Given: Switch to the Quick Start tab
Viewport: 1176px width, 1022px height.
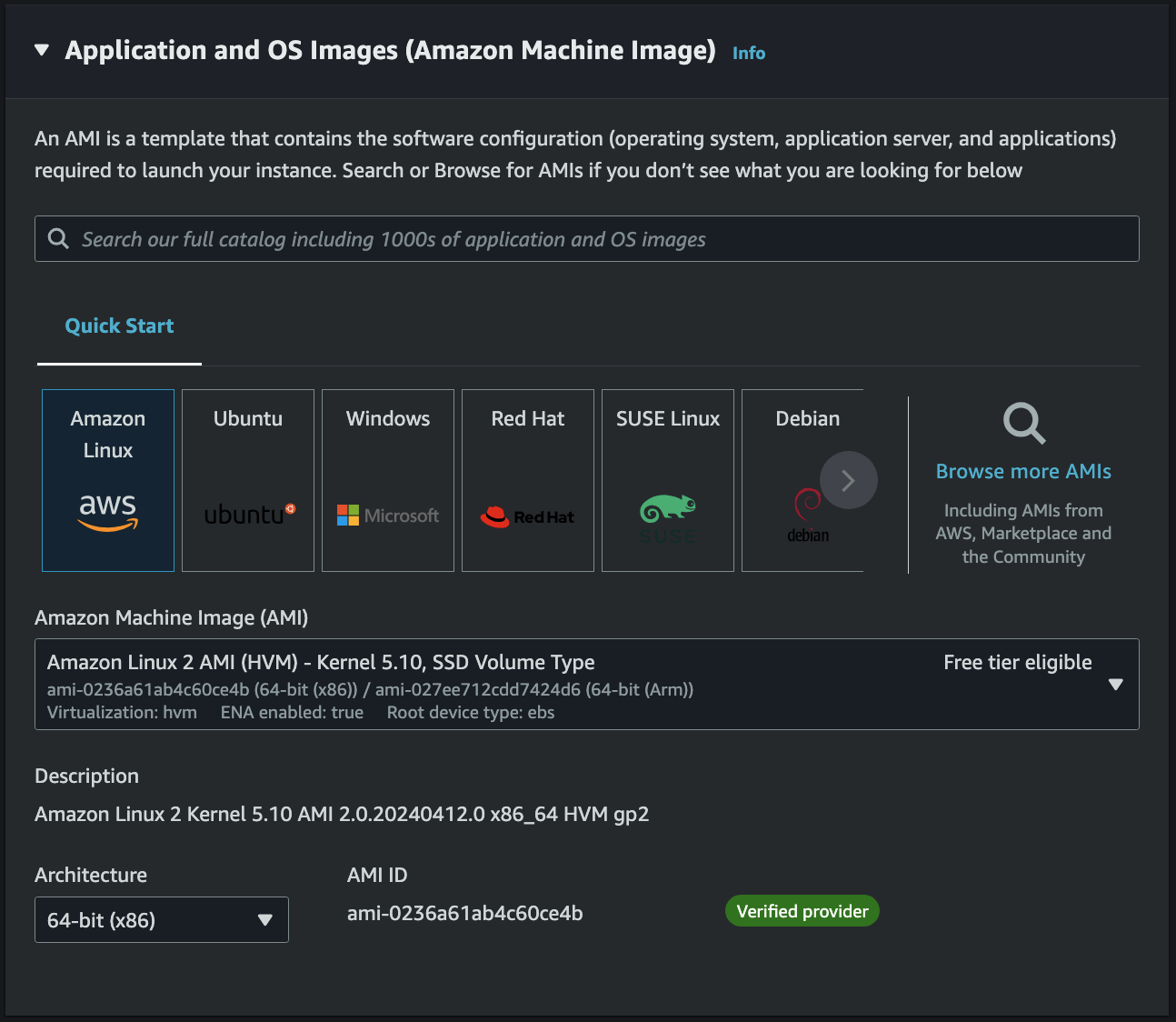Looking at the screenshot, I should tap(119, 326).
